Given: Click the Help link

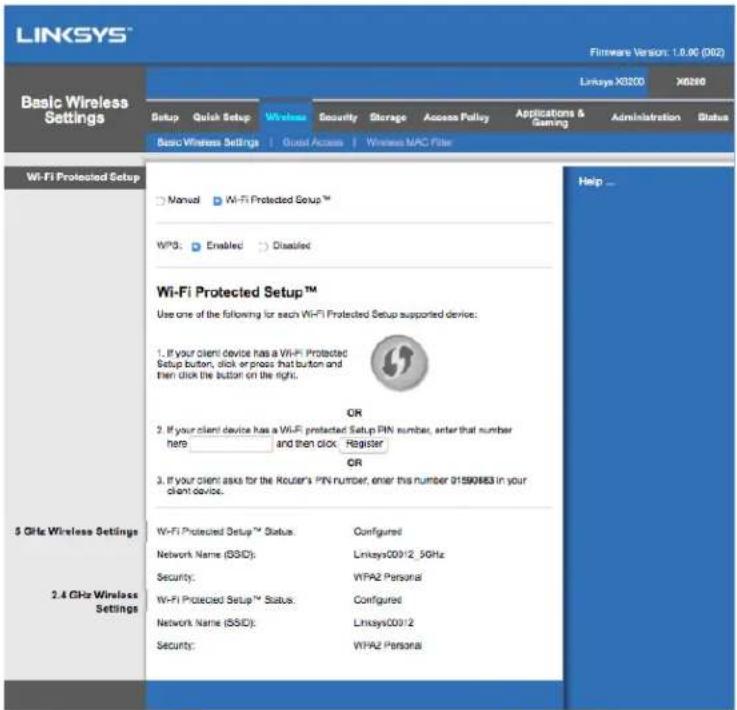Looking at the screenshot, I should (596, 182).
